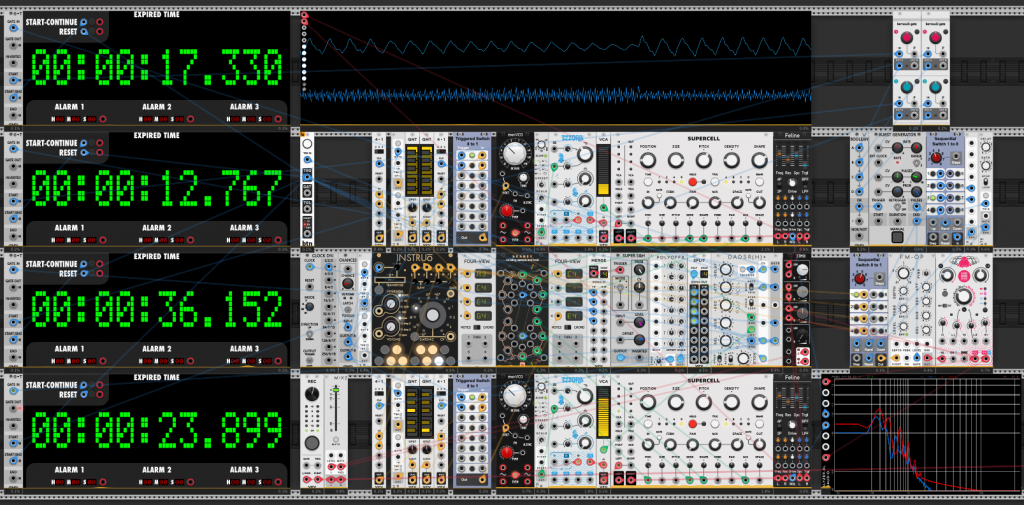Click purple LEVEL knob on SUPER S&H

coord(639,321)
